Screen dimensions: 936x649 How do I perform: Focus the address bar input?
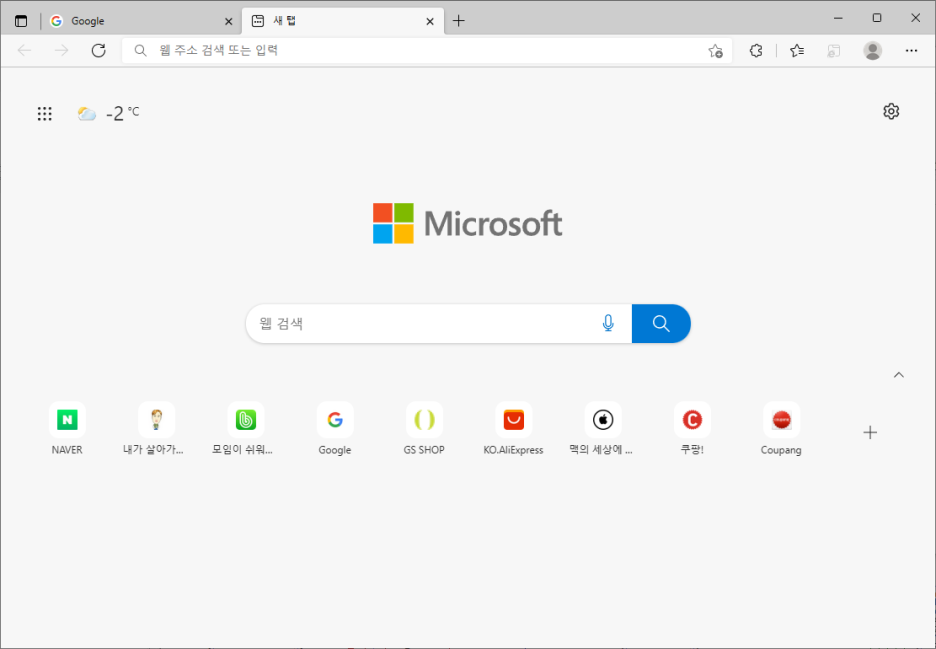(x=427, y=50)
